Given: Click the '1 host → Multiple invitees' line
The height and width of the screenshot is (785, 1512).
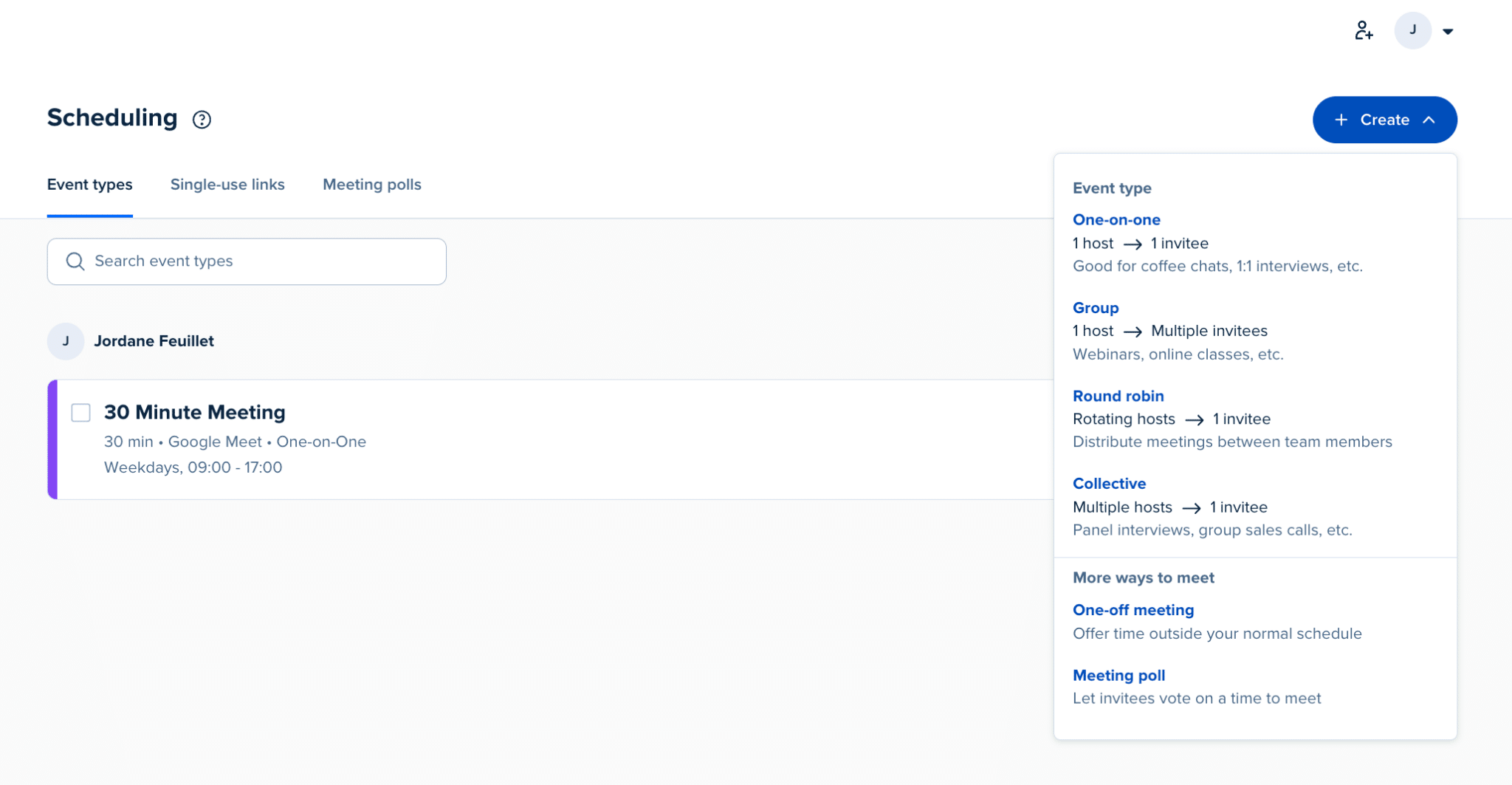Looking at the screenshot, I should click(1169, 331).
